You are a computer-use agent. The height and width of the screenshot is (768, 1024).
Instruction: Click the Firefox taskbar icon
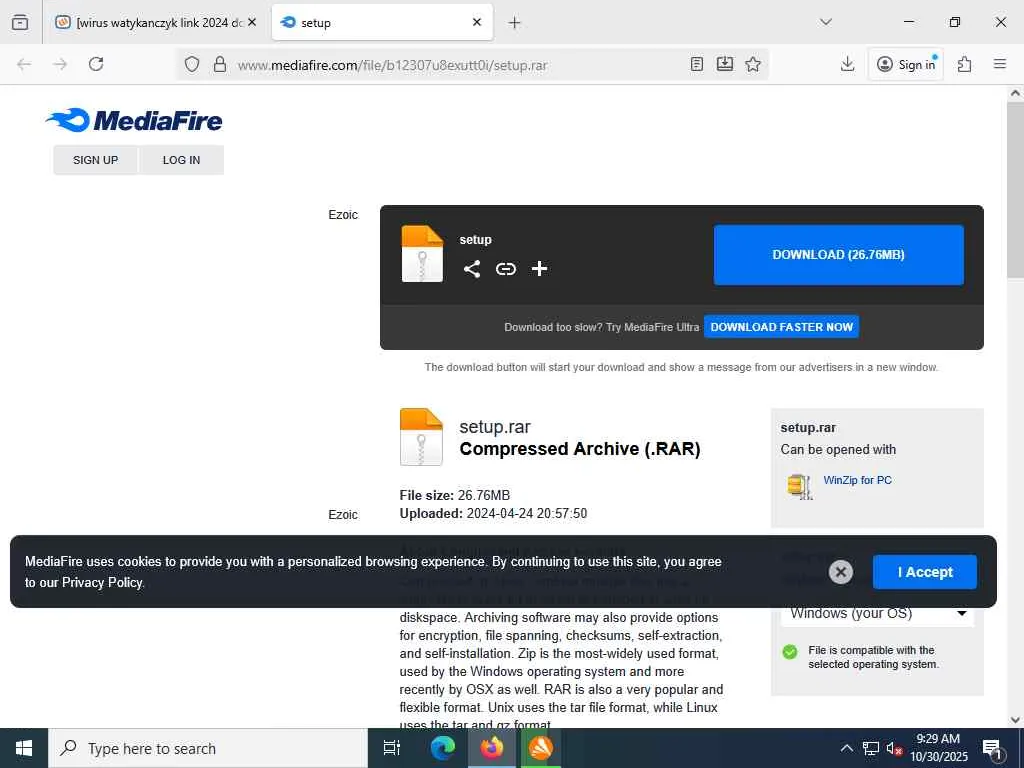click(492, 748)
